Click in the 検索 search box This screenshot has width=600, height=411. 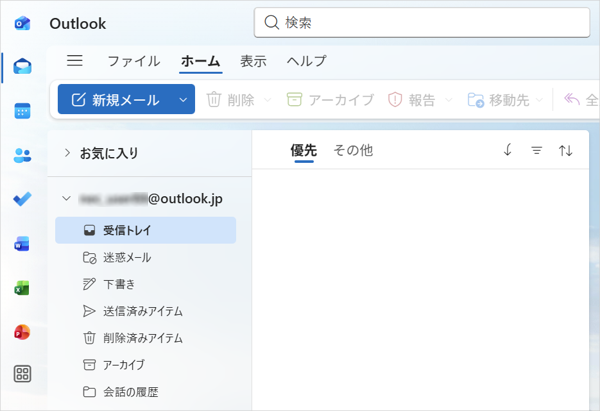click(x=422, y=23)
